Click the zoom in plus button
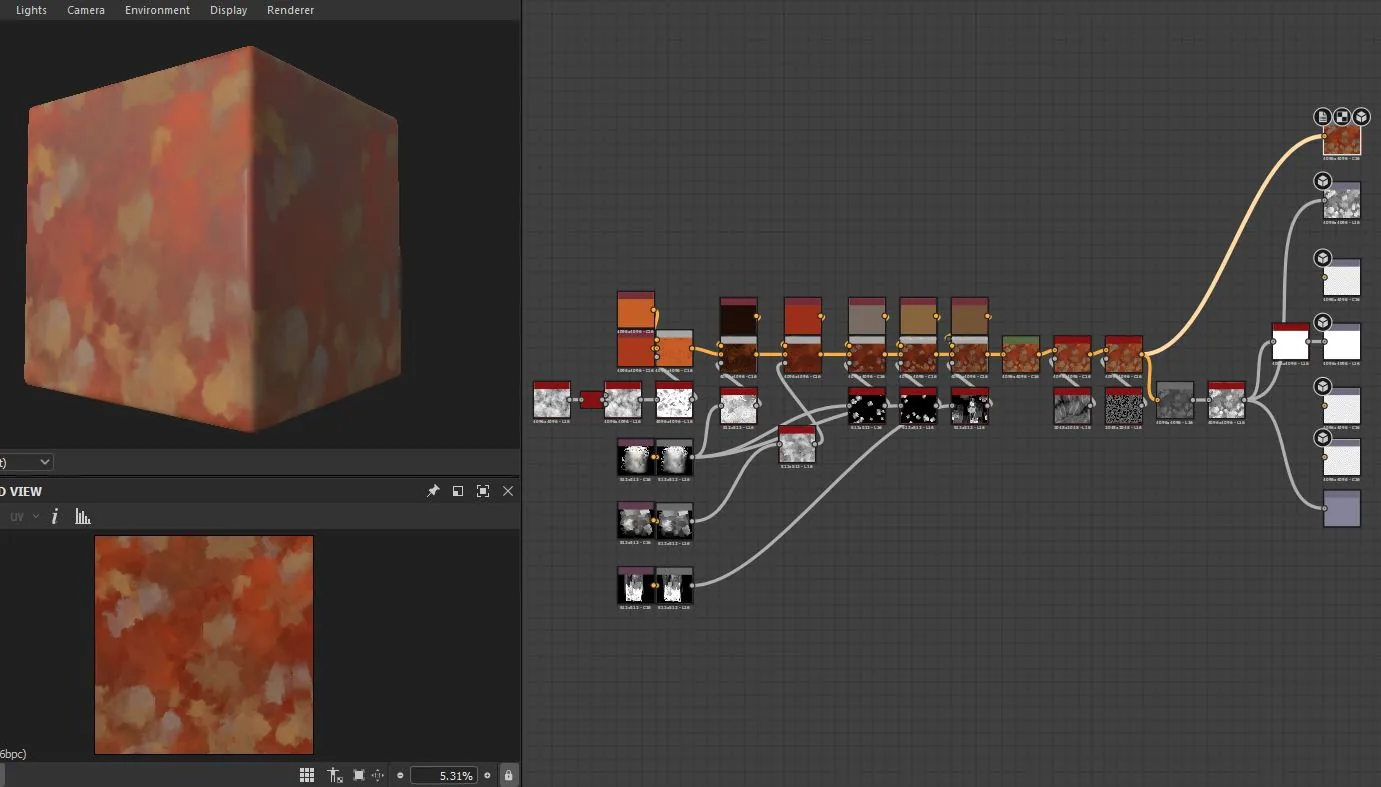This screenshot has height=787, width=1381. 488,775
